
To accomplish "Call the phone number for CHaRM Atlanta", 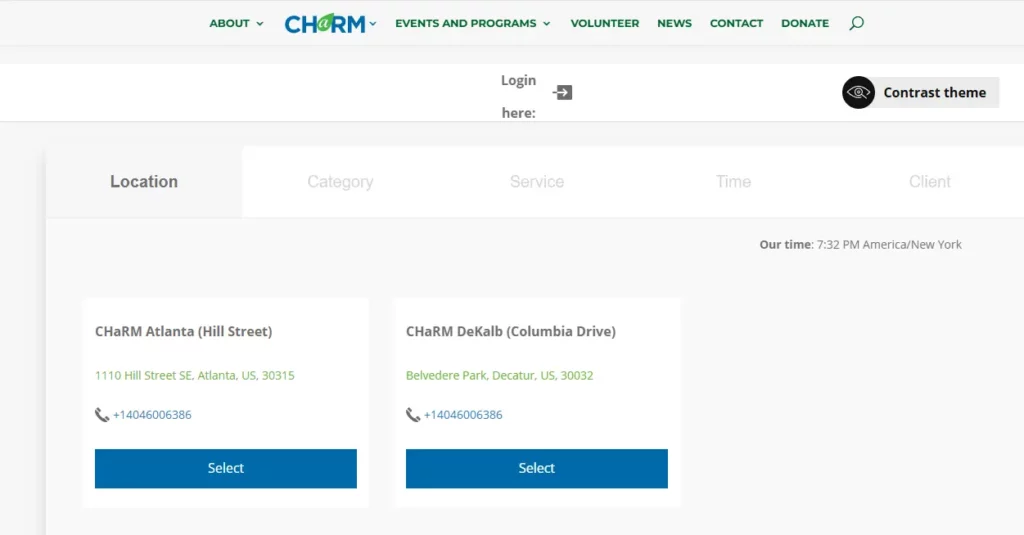I will [x=152, y=415].
